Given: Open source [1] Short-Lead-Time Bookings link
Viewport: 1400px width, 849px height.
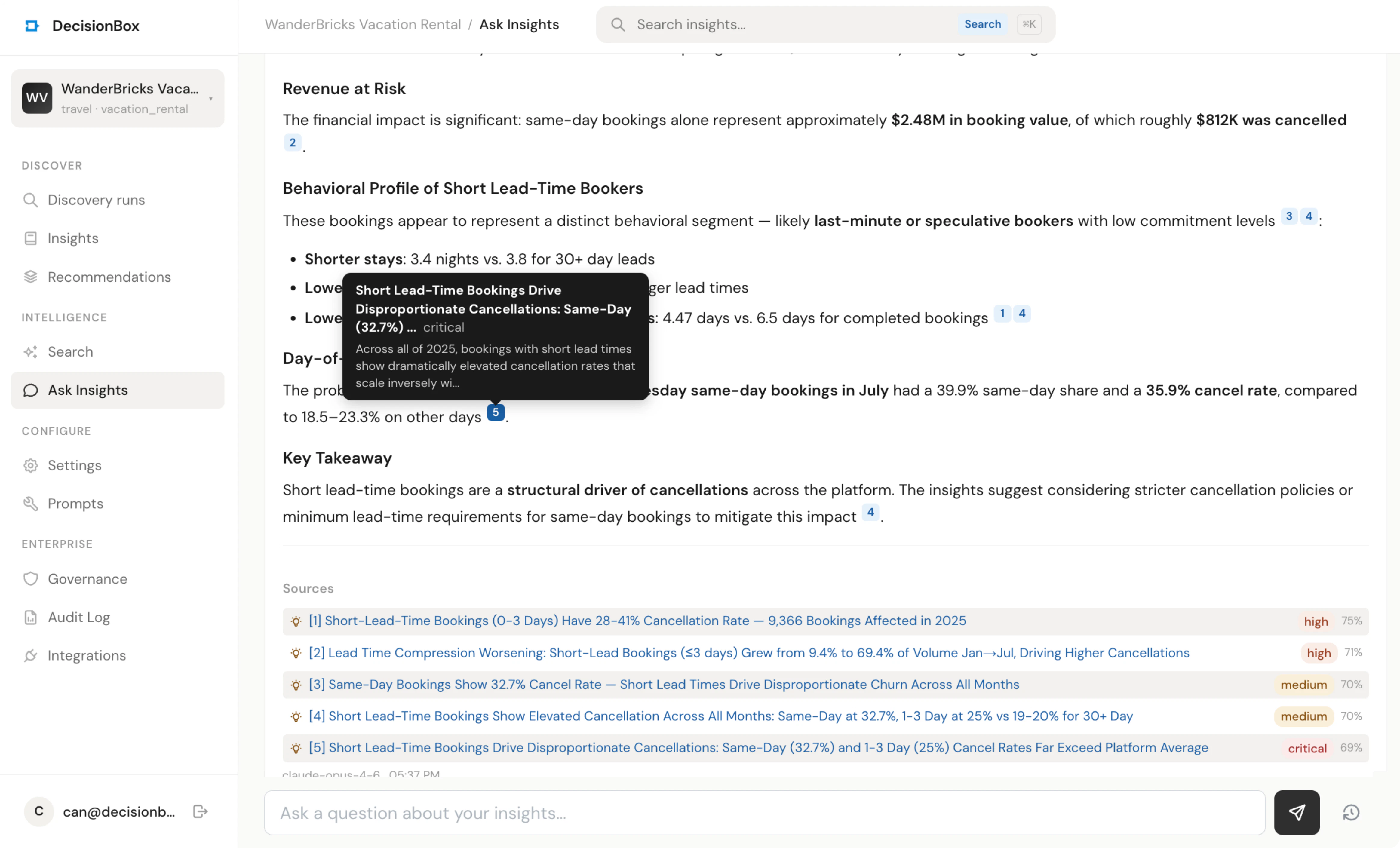Looking at the screenshot, I should point(636,621).
